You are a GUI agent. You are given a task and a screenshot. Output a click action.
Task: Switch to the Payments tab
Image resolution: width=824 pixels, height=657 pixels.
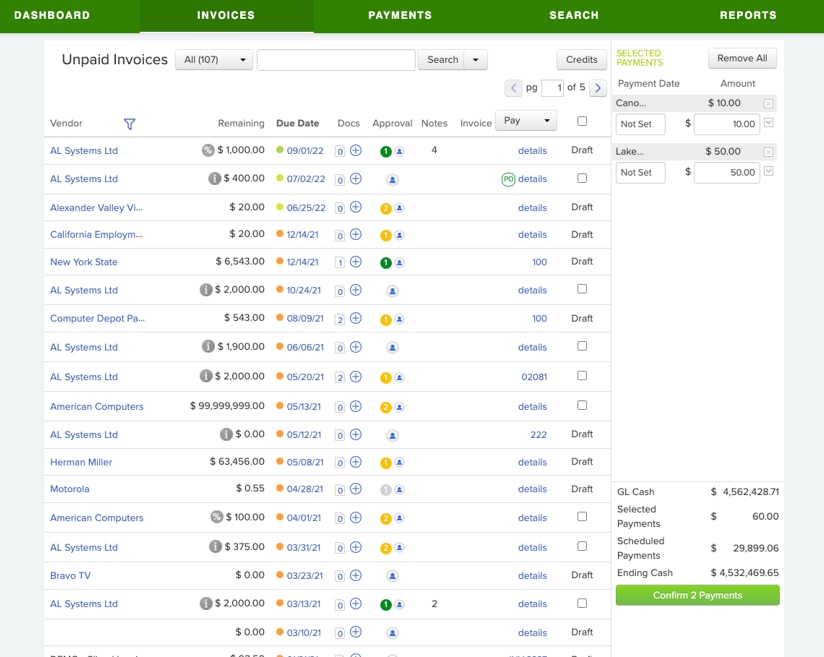pos(400,16)
